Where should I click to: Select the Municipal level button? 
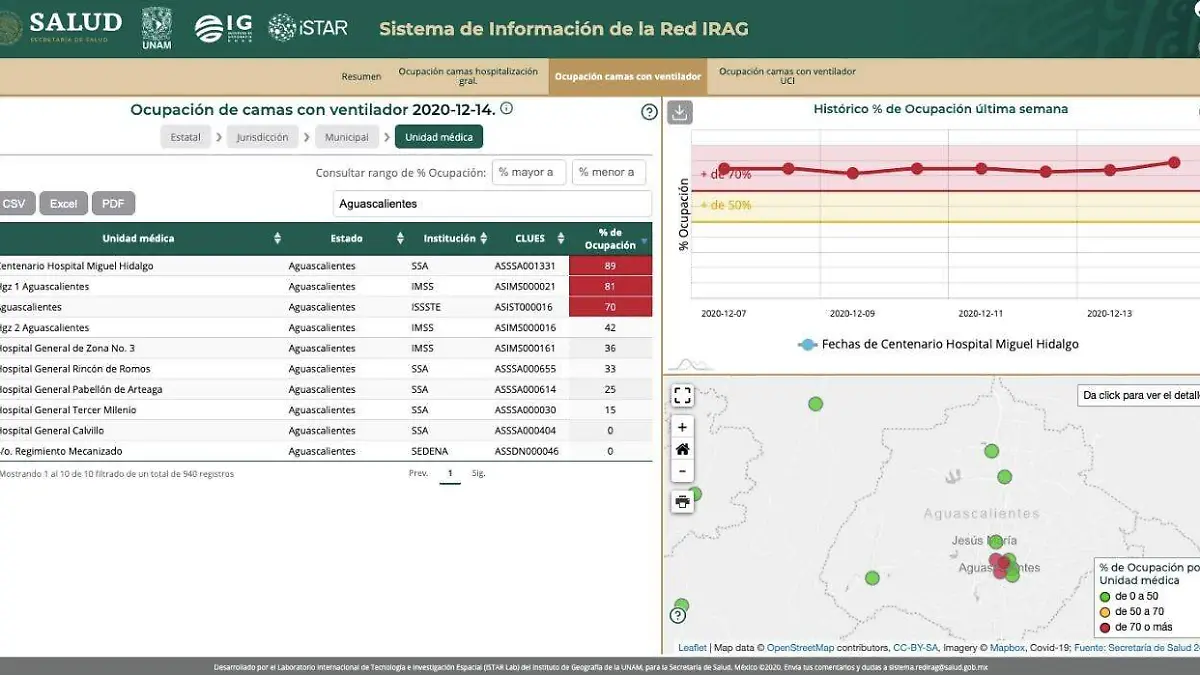346,137
